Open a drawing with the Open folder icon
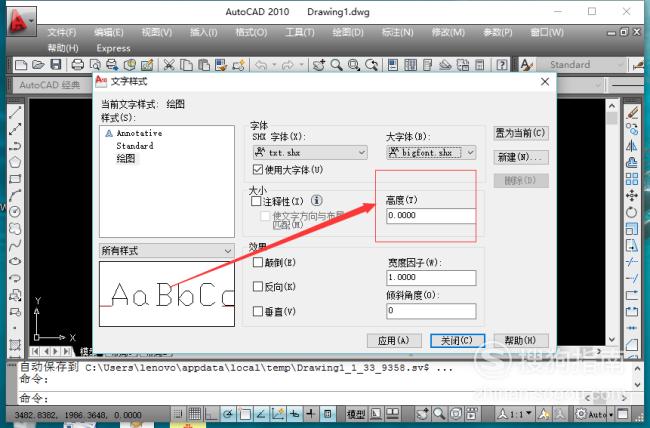Screen dimensions: 650x428 pos(38,65)
